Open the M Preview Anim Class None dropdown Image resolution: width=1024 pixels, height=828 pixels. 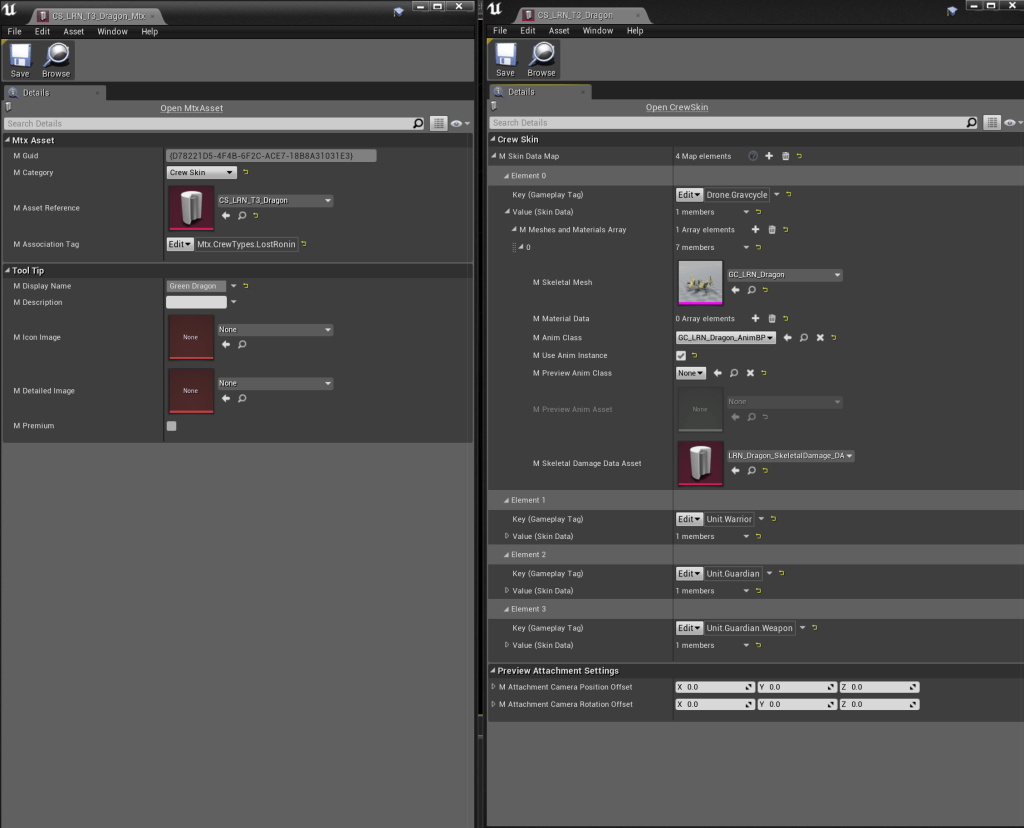click(x=690, y=373)
